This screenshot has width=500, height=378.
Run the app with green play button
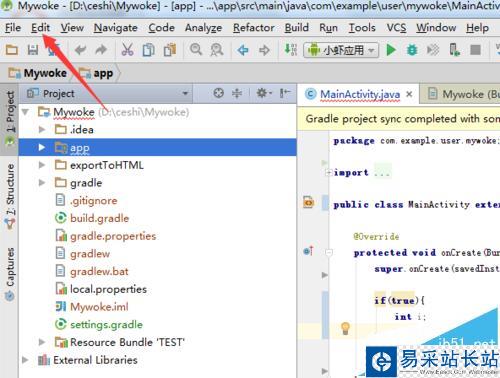pos(391,50)
